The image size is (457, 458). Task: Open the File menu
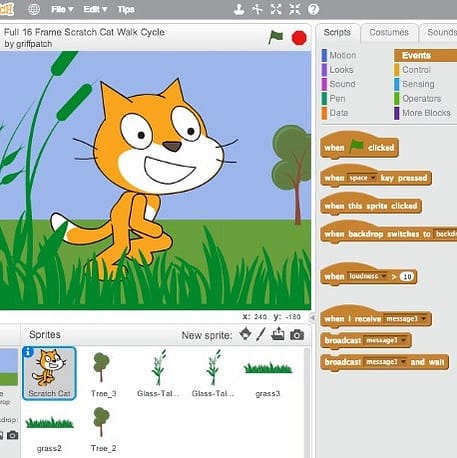pyautogui.click(x=62, y=9)
